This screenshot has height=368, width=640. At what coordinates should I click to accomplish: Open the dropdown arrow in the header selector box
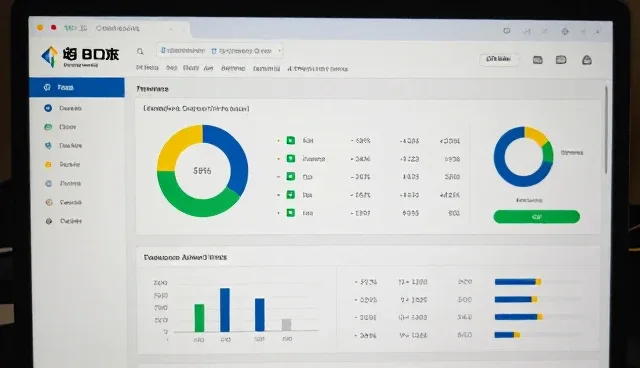(280, 51)
